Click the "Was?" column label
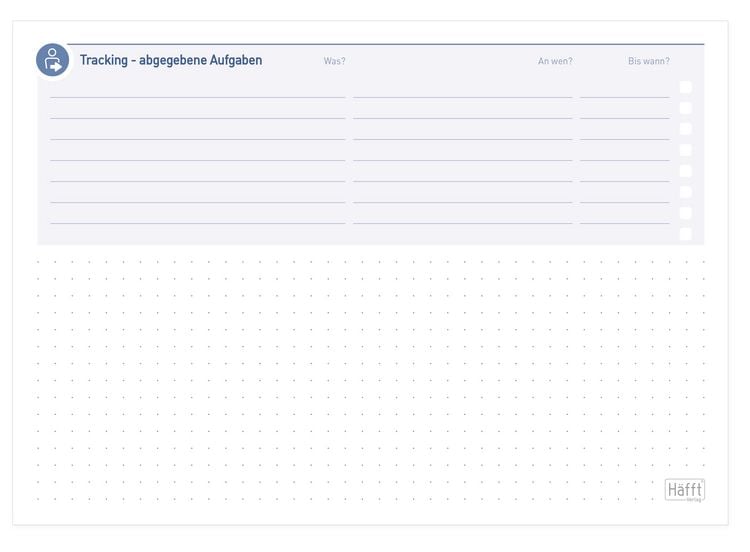 pyautogui.click(x=334, y=61)
